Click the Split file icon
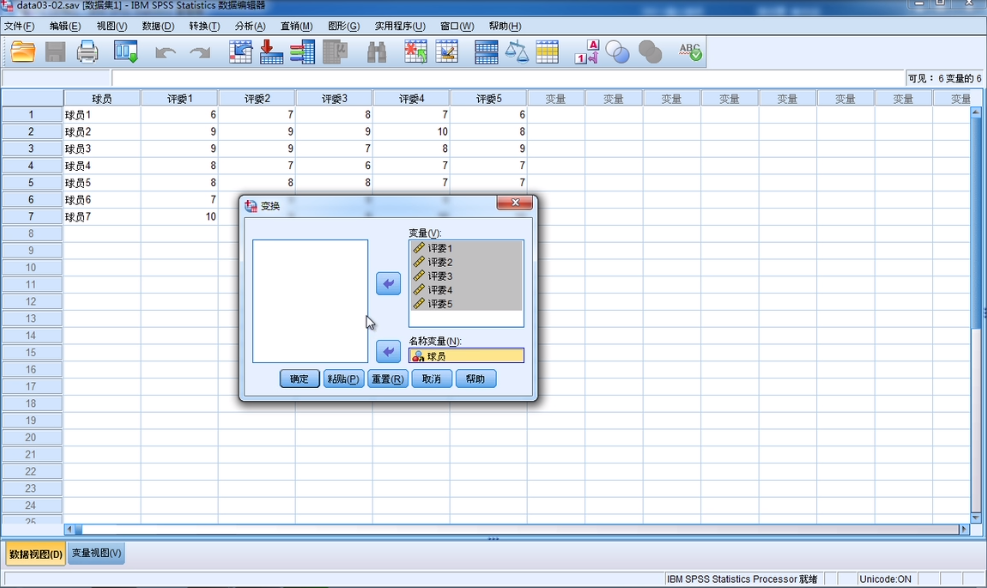Screen dimensions: 987x588 486,52
